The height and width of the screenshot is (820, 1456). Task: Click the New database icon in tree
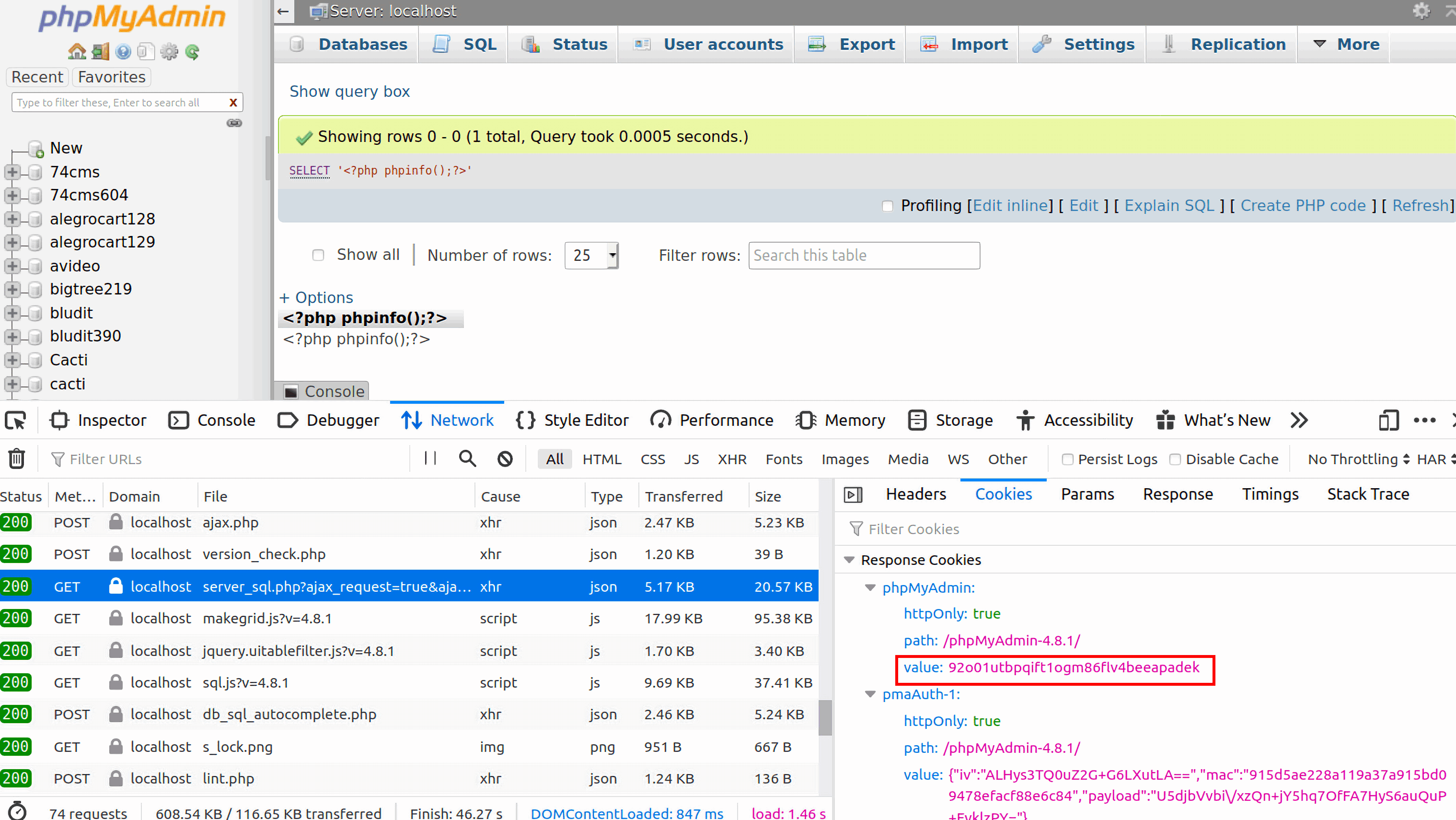pyautogui.click(x=36, y=149)
